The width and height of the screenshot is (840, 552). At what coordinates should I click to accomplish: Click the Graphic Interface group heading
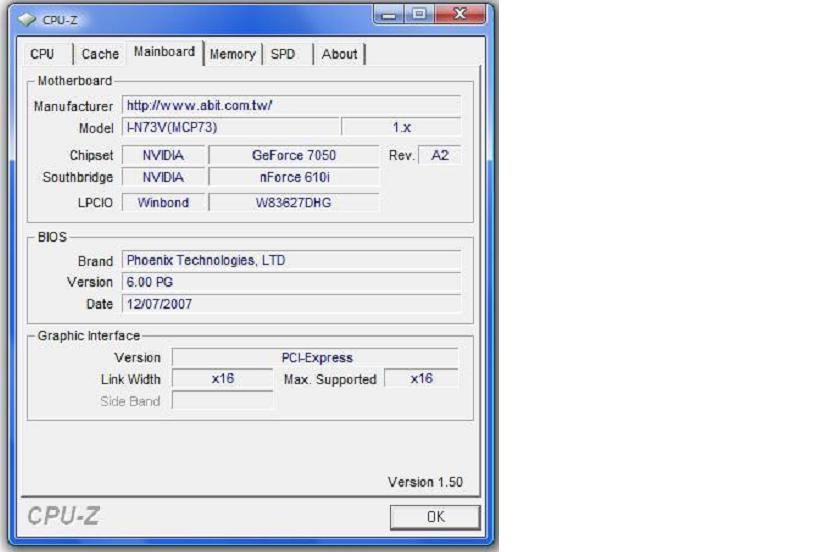89,335
